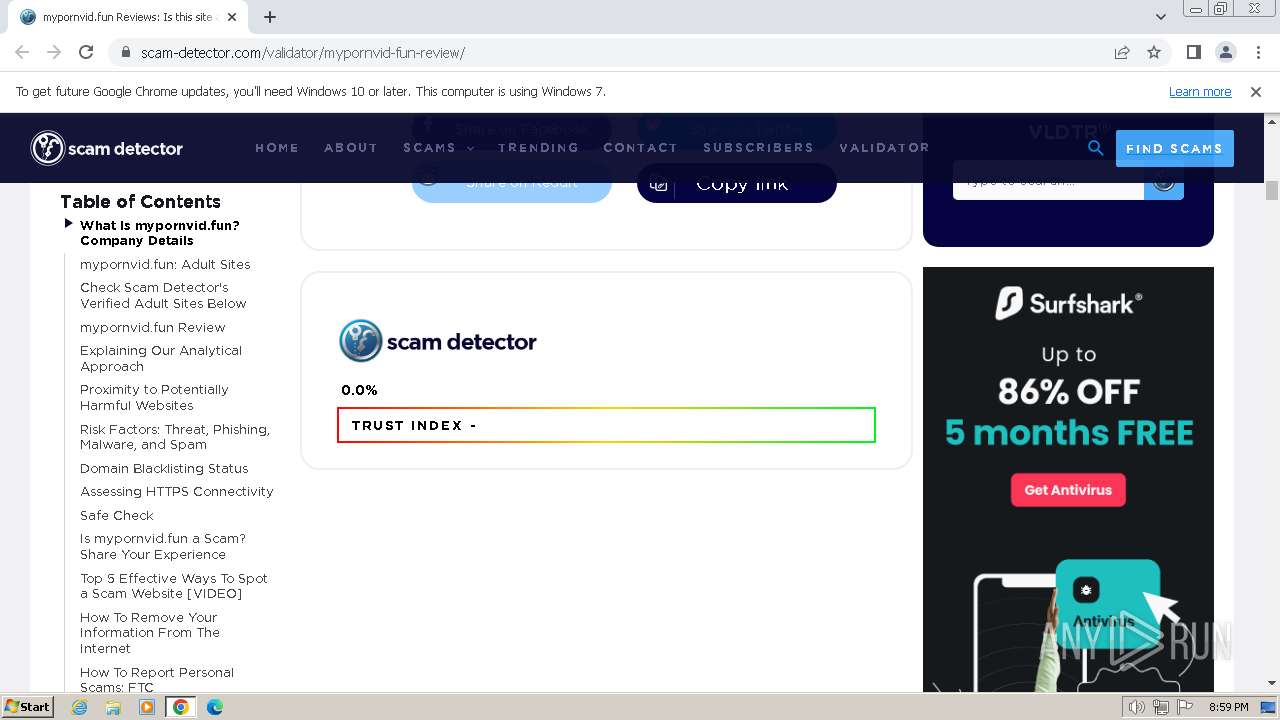1280x720 pixels.
Task: Click the FIND SCAMS button
Action: tap(1175, 148)
